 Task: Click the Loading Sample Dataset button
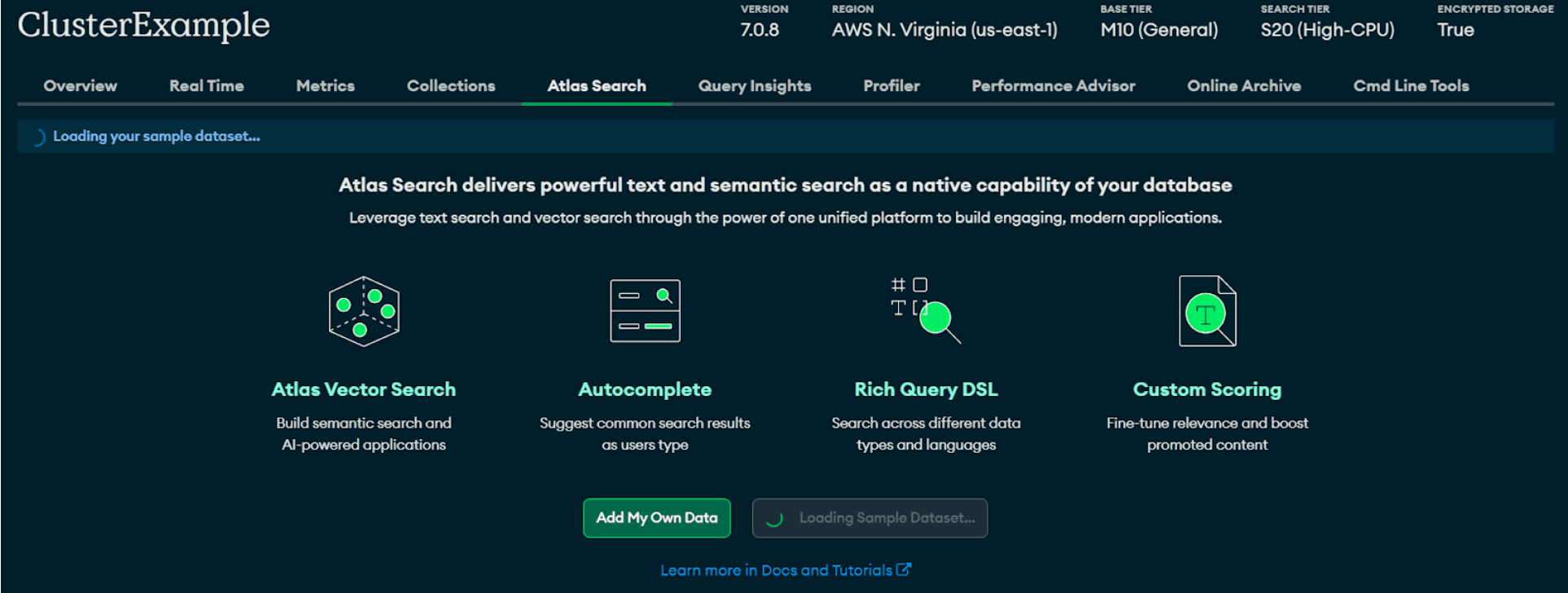pos(869,518)
